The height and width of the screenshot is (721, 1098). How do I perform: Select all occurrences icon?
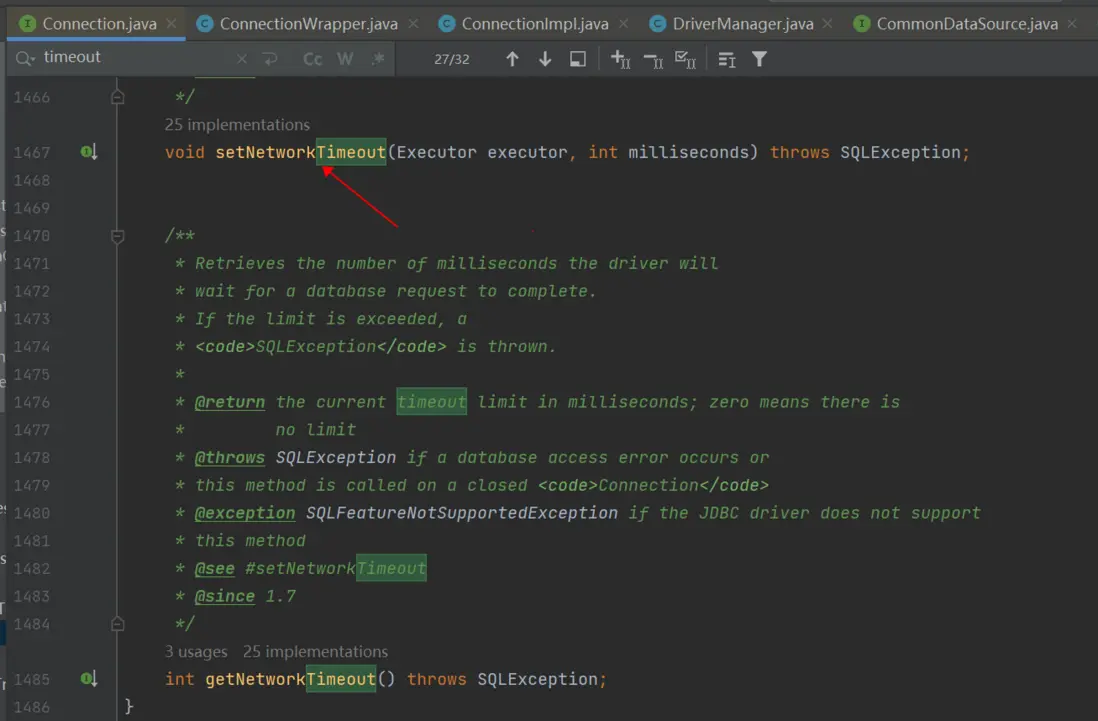(x=685, y=60)
